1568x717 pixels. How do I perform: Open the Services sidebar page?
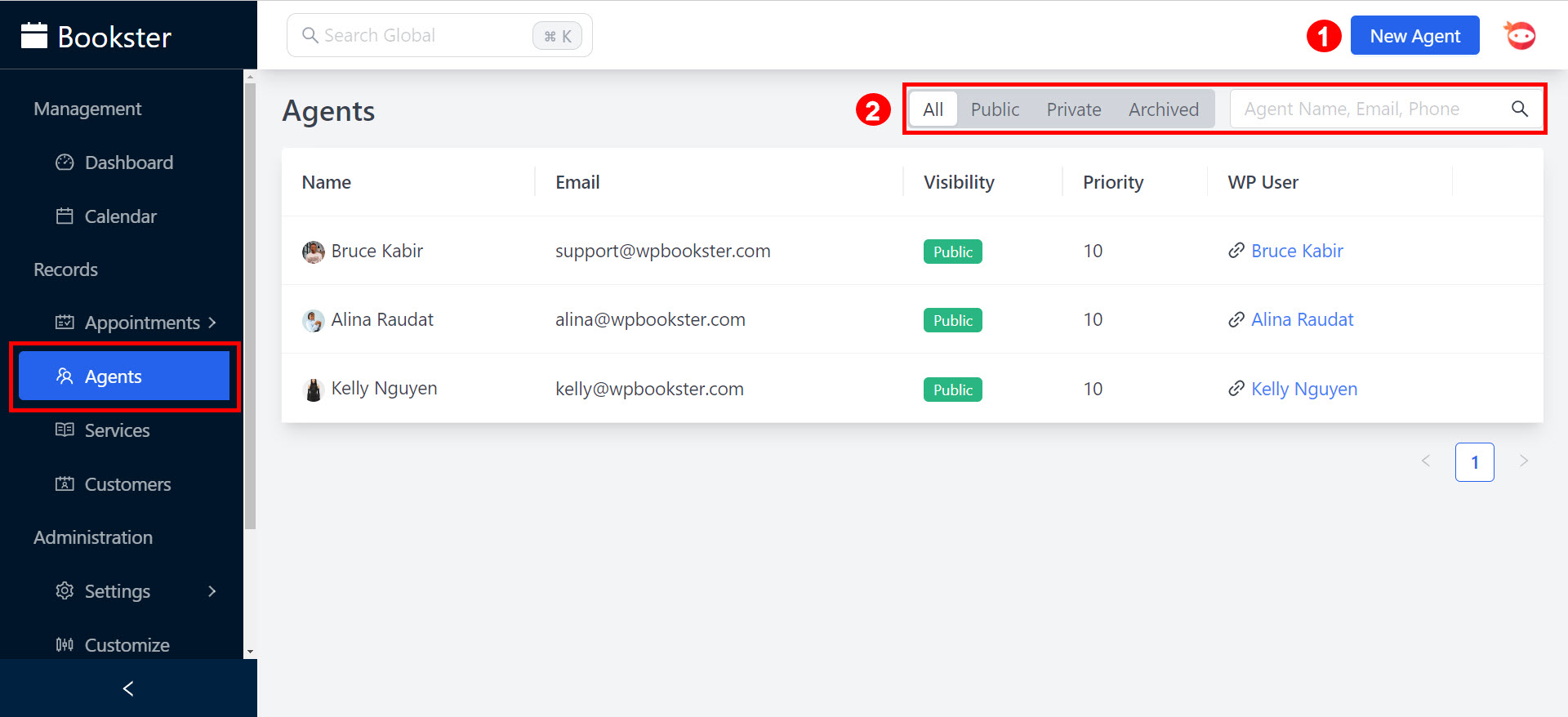click(117, 430)
